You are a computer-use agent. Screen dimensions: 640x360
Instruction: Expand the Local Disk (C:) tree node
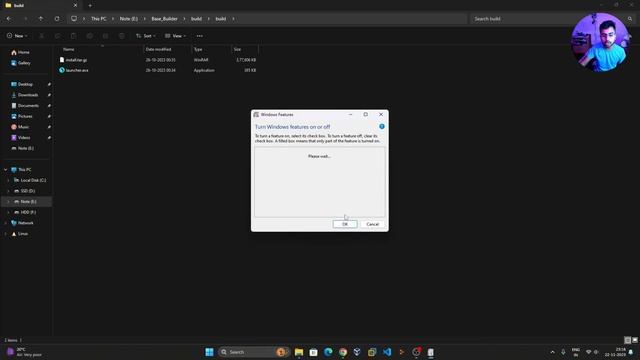(x=9, y=180)
